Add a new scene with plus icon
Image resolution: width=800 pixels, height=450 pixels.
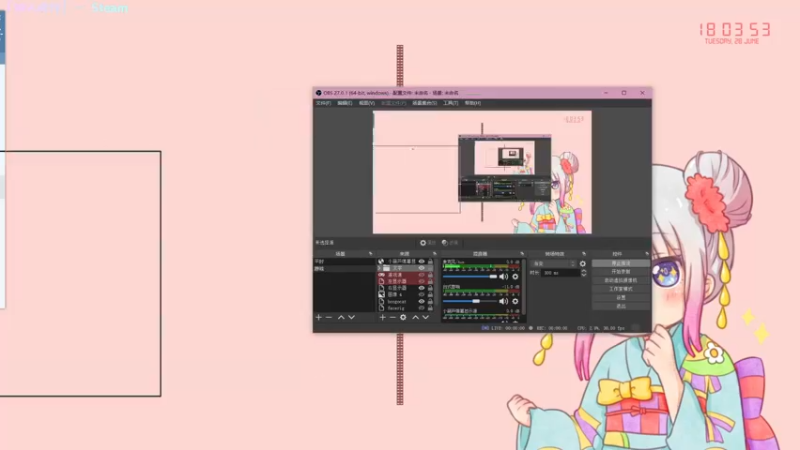(319, 317)
